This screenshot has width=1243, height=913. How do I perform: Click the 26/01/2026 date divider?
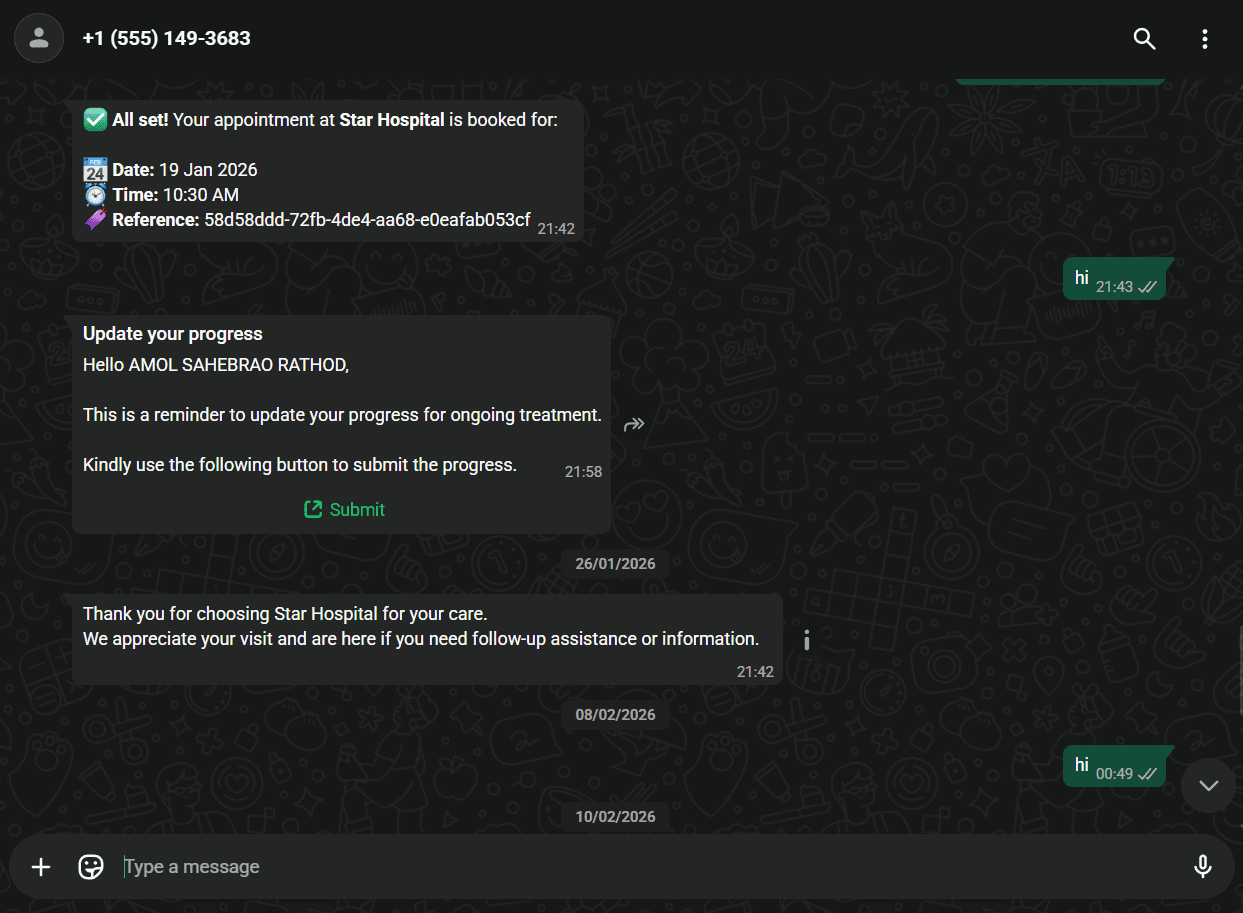coord(613,563)
